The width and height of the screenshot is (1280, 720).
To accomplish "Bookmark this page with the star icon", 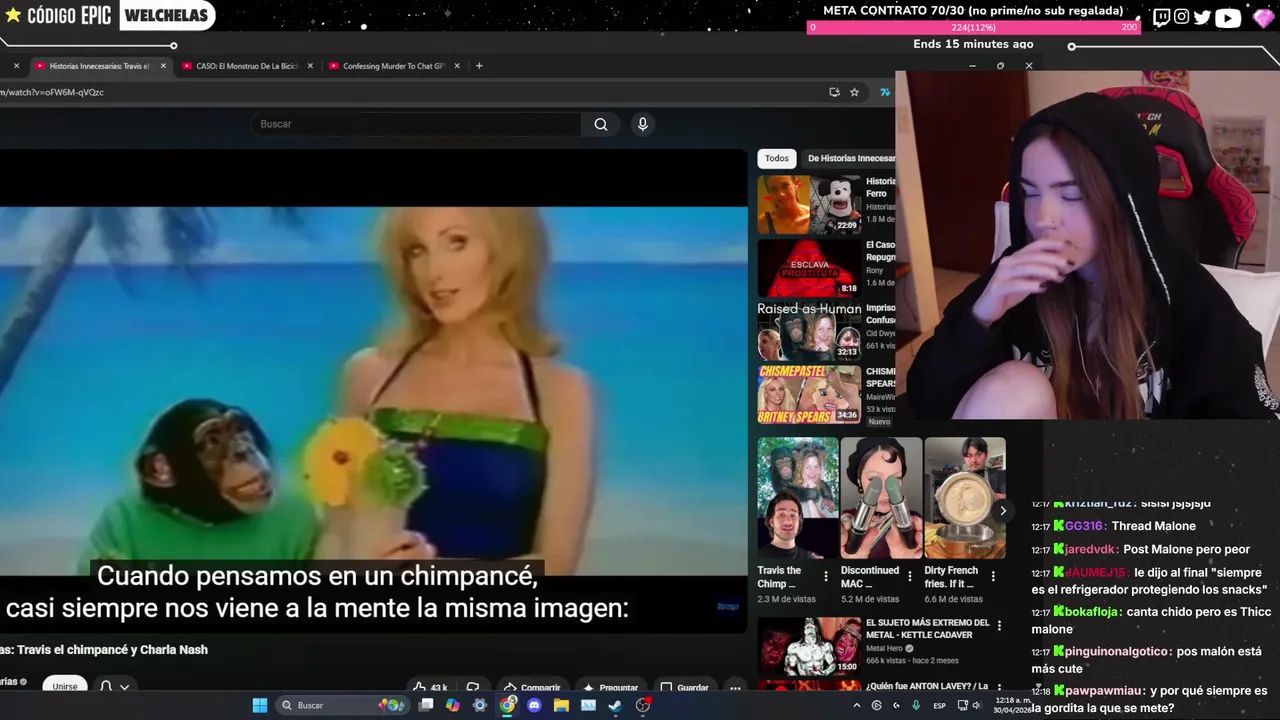I will click(854, 92).
